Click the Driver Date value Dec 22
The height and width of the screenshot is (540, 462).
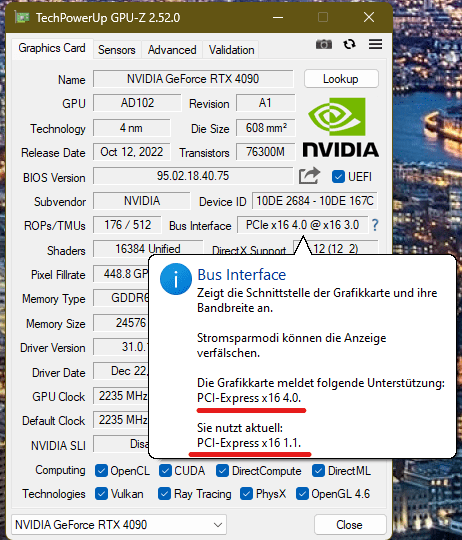[x=121, y=371]
